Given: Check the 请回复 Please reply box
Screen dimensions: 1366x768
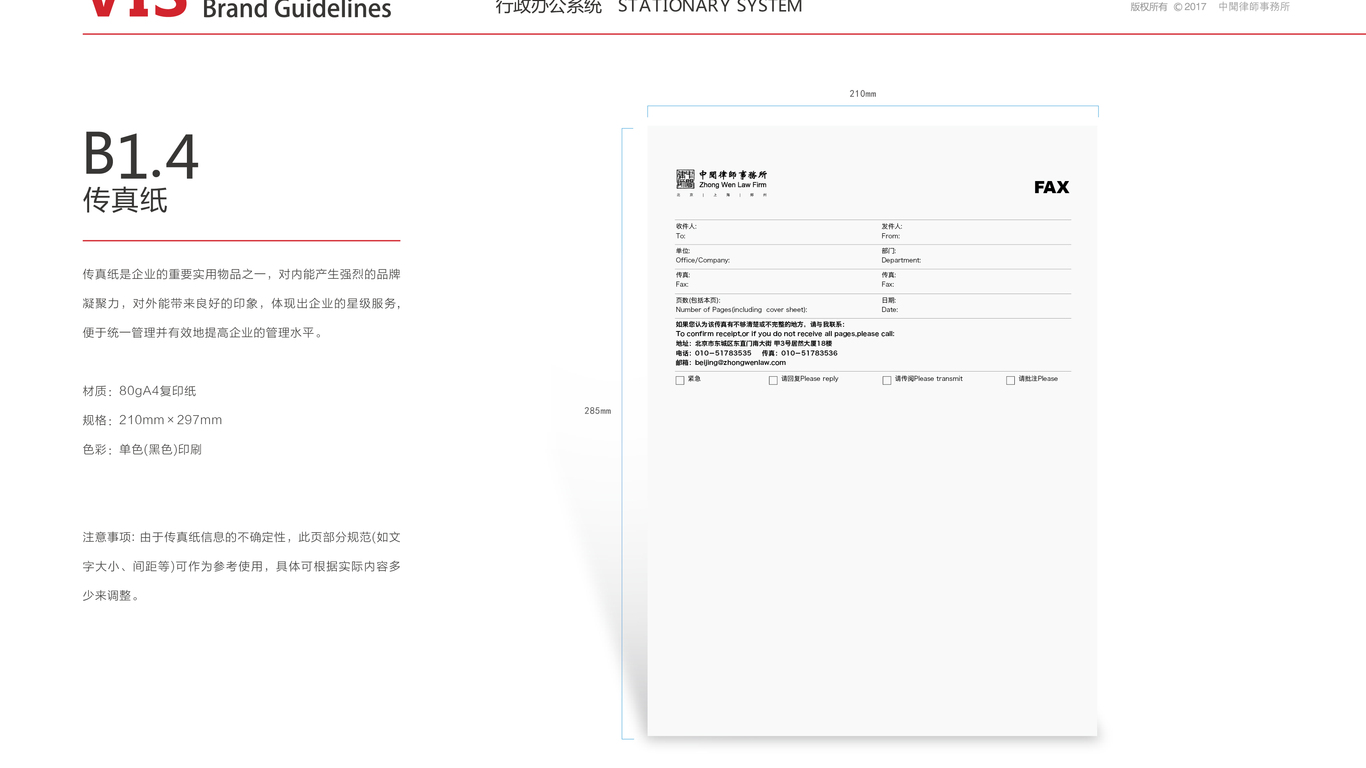Looking at the screenshot, I should pyautogui.click(x=773, y=380).
